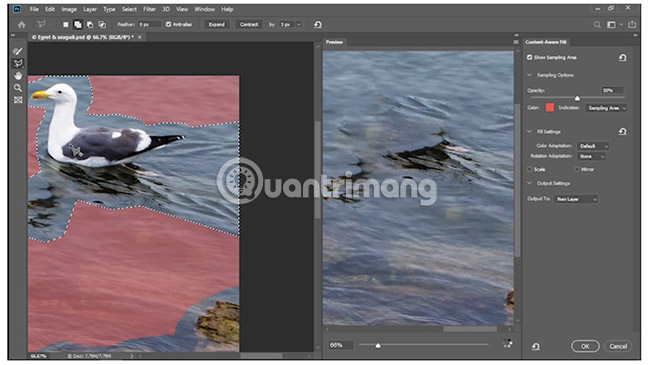This screenshot has height=365, width=650.
Task: Open the View menu
Action: tap(182, 9)
